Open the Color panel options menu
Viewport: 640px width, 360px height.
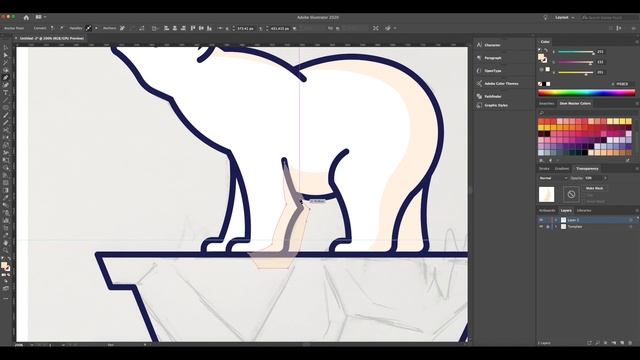tap(636, 42)
